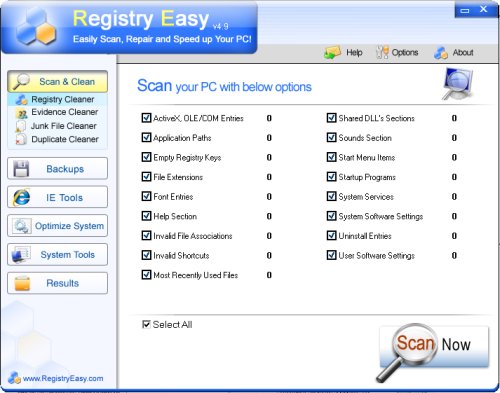The height and width of the screenshot is (393, 500).
Task: Go to the Backups section
Action: pyautogui.click(x=57, y=169)
